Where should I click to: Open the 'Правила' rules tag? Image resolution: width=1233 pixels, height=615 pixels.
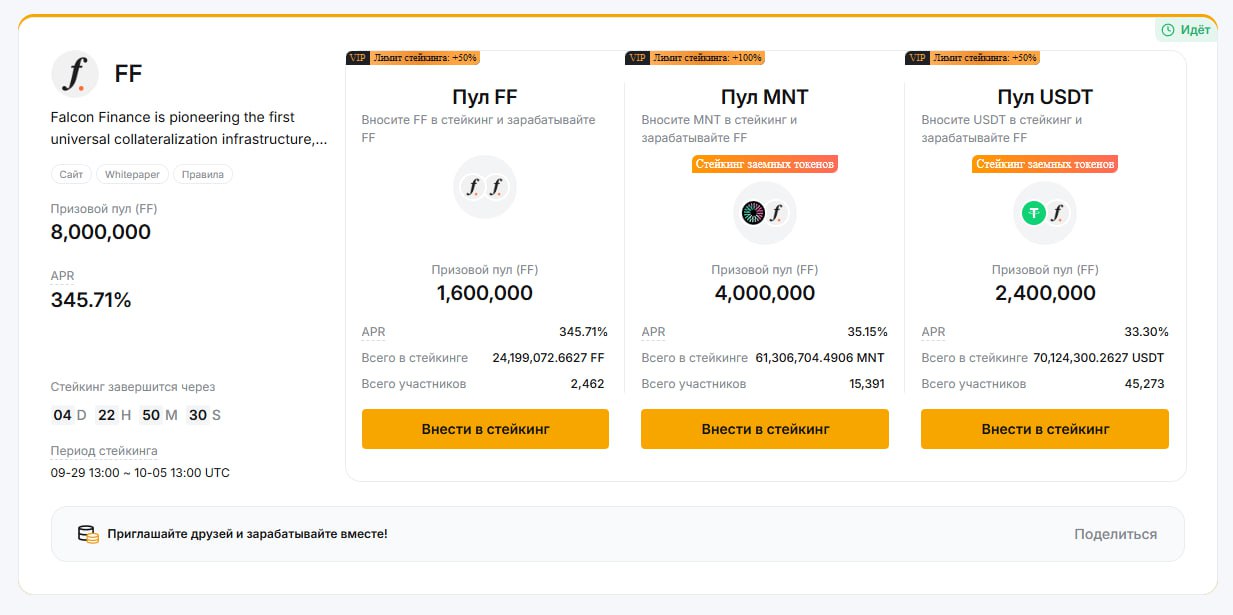203,174
